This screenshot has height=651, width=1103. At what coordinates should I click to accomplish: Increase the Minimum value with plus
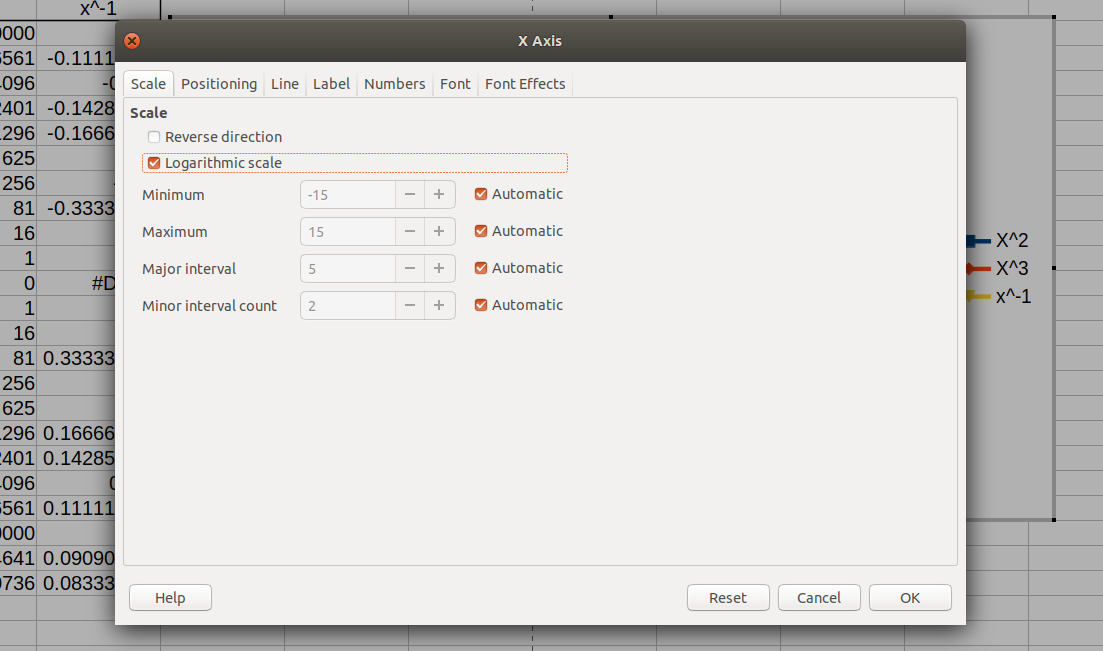[439, 194]
